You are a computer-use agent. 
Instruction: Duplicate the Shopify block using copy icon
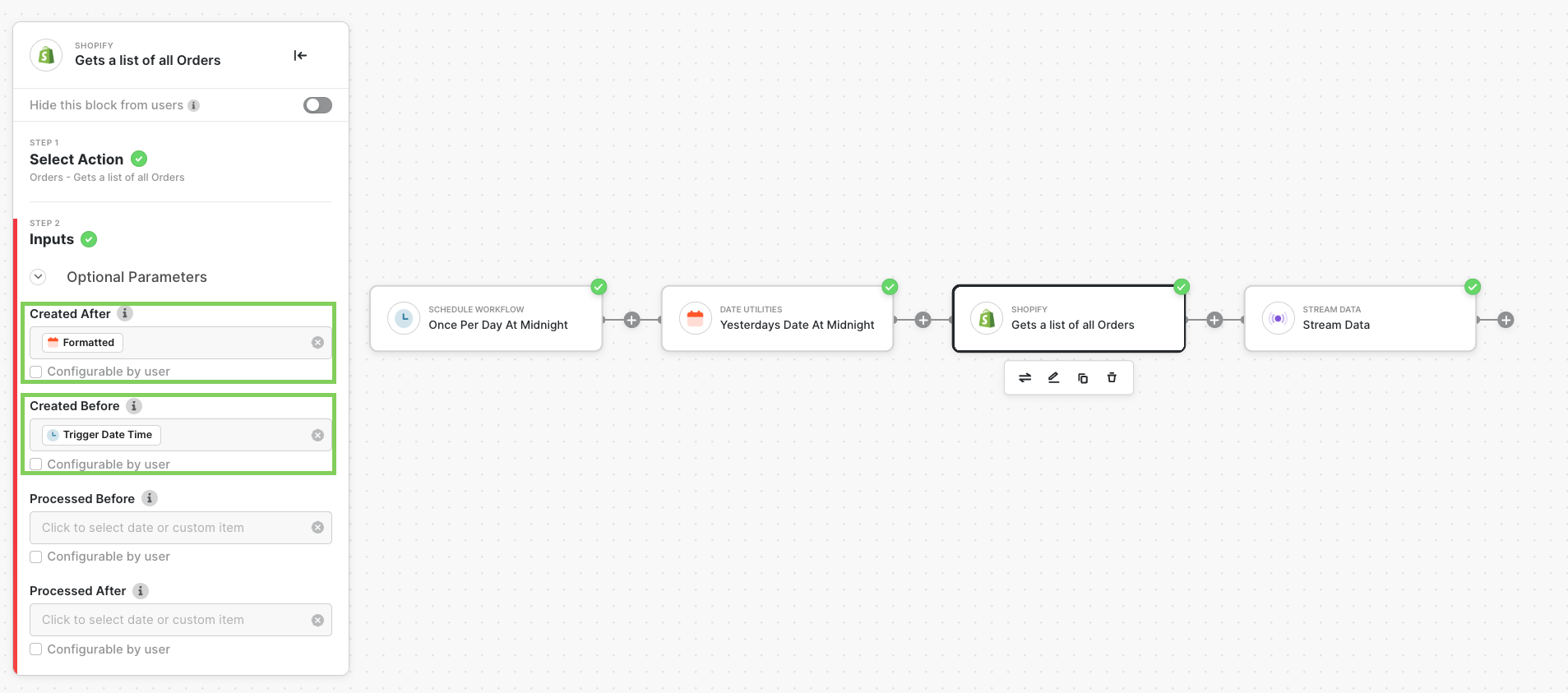click(x=1083, y=378)
